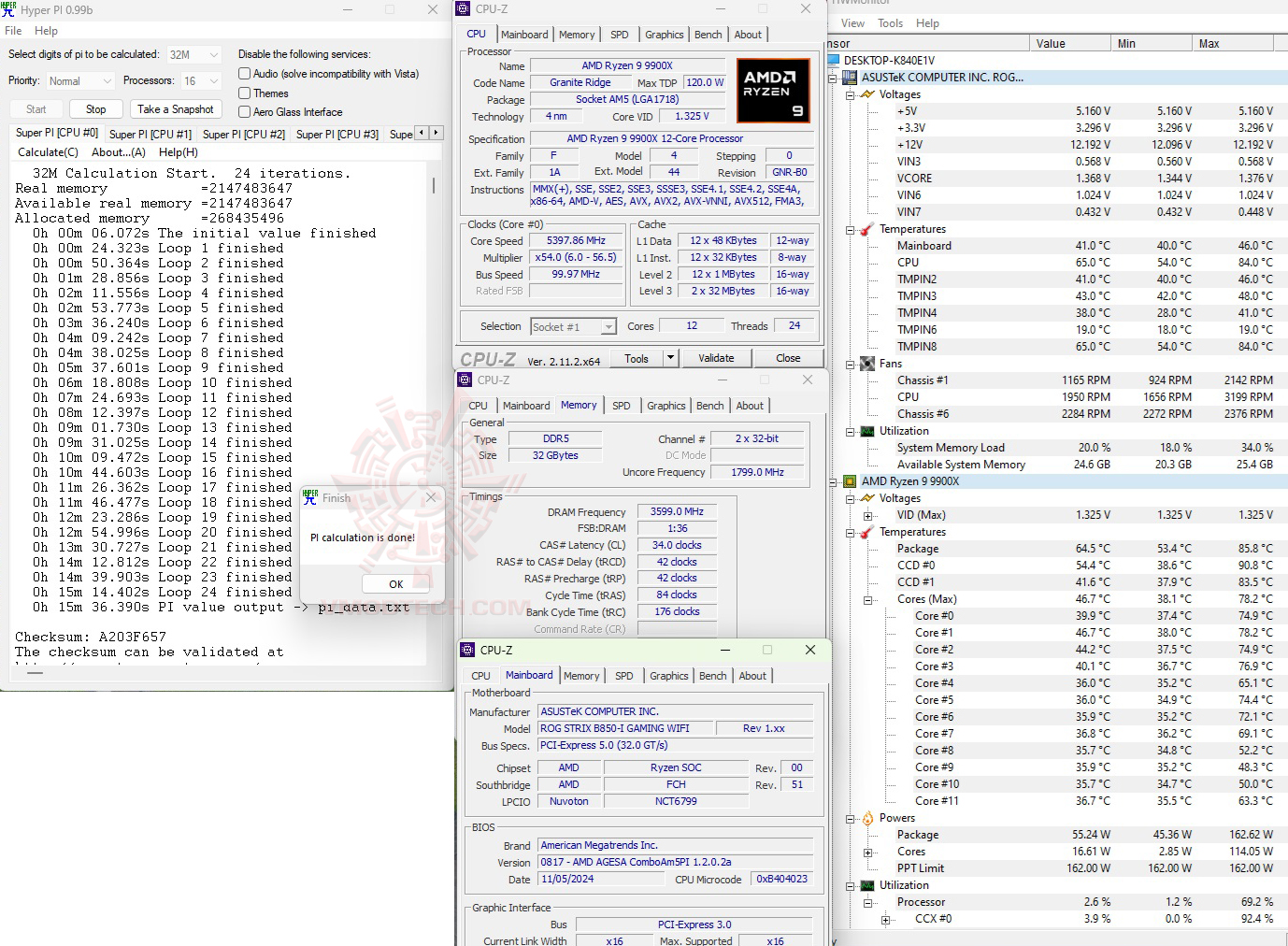
Task: Expand the VID (Max) node
Action: coord(867,515)
